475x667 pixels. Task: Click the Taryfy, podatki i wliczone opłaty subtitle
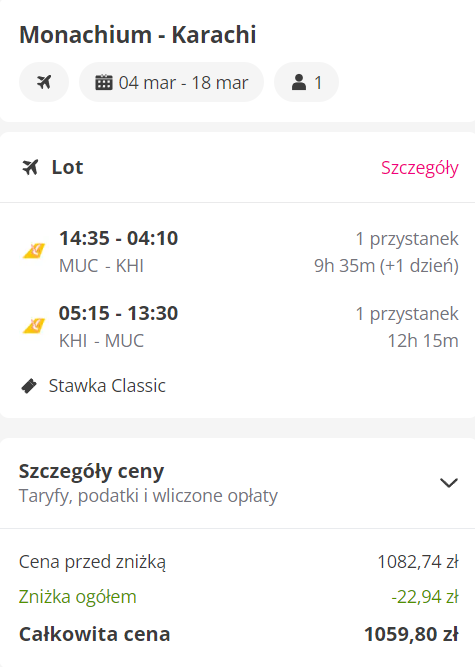point(148,496)
